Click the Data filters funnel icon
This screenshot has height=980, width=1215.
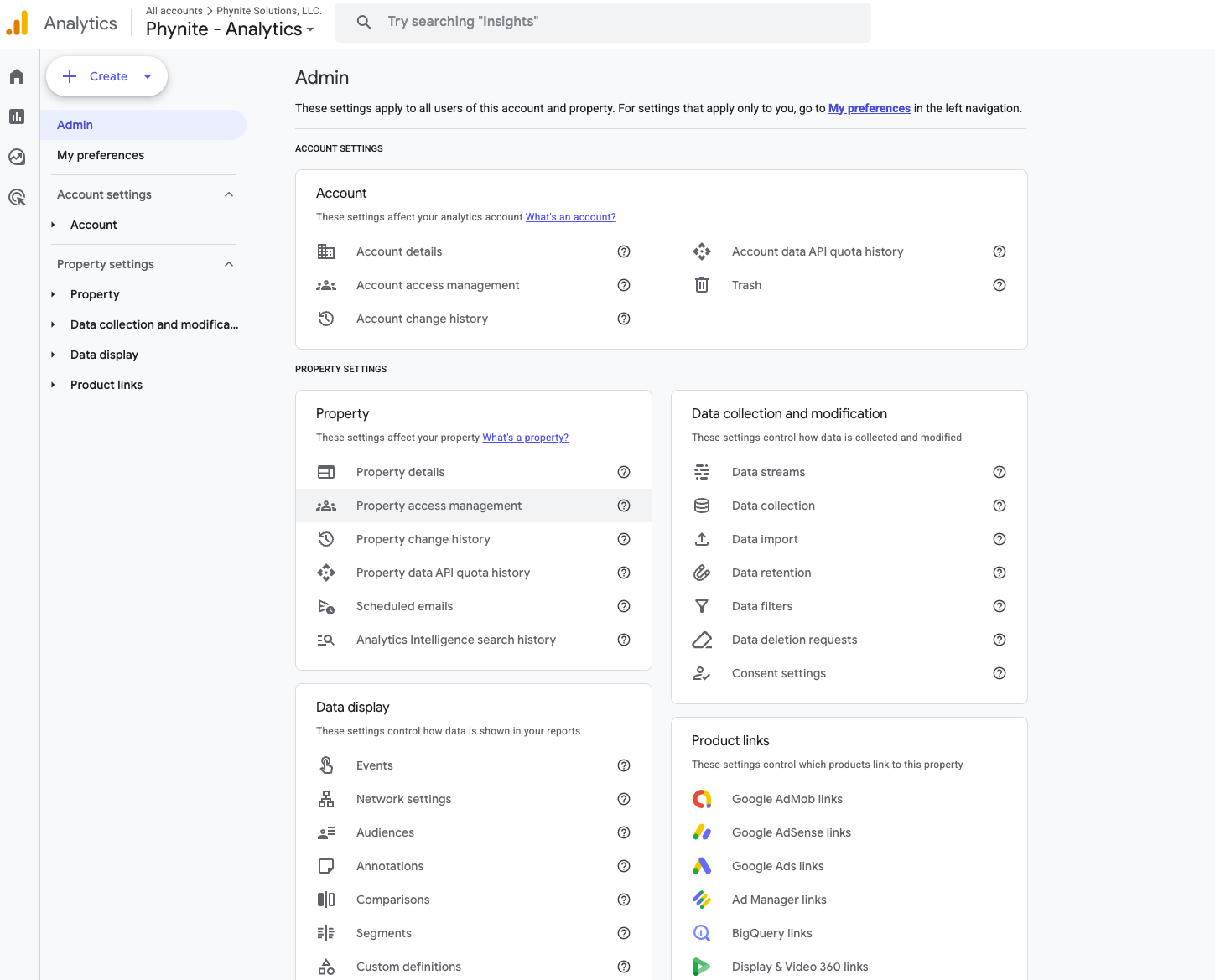pos(702,606)
